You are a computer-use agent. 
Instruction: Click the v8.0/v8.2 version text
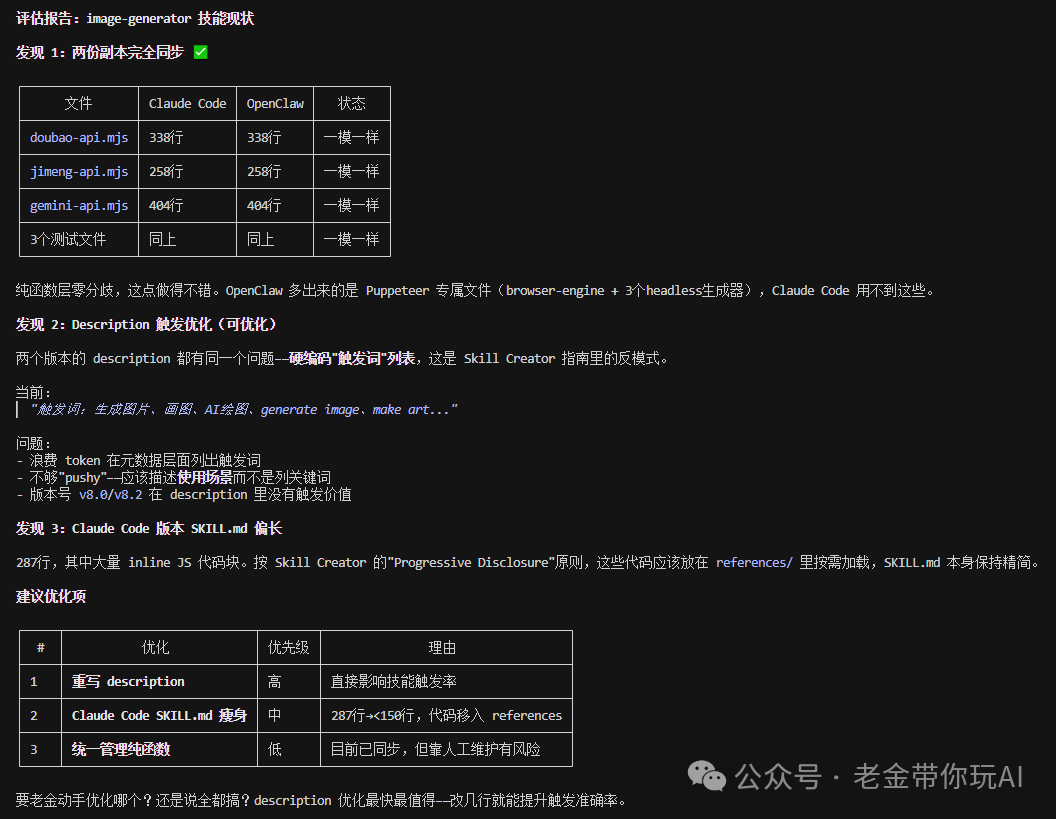110,494
